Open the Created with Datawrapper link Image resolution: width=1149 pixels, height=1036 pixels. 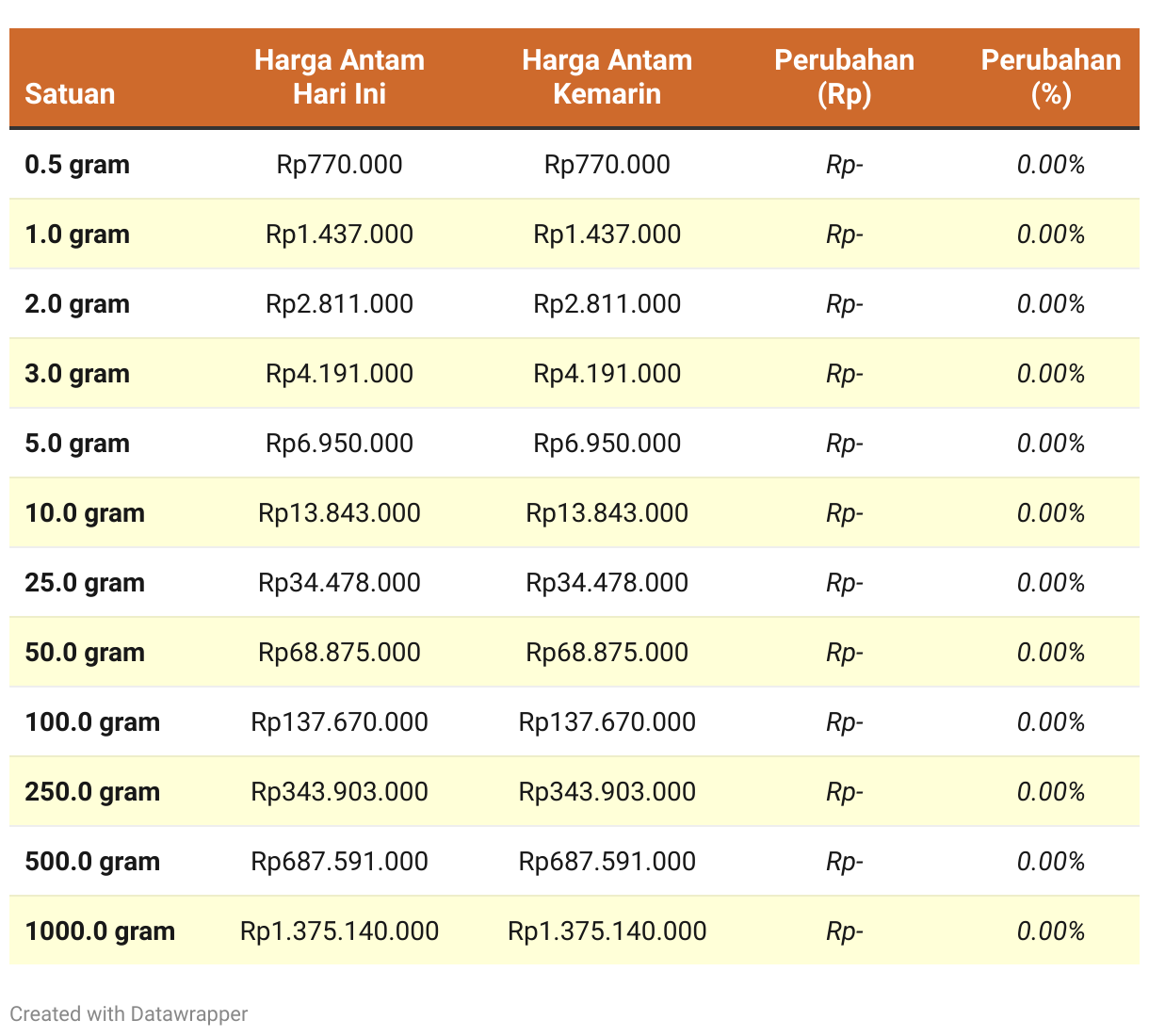[129, 1014]
